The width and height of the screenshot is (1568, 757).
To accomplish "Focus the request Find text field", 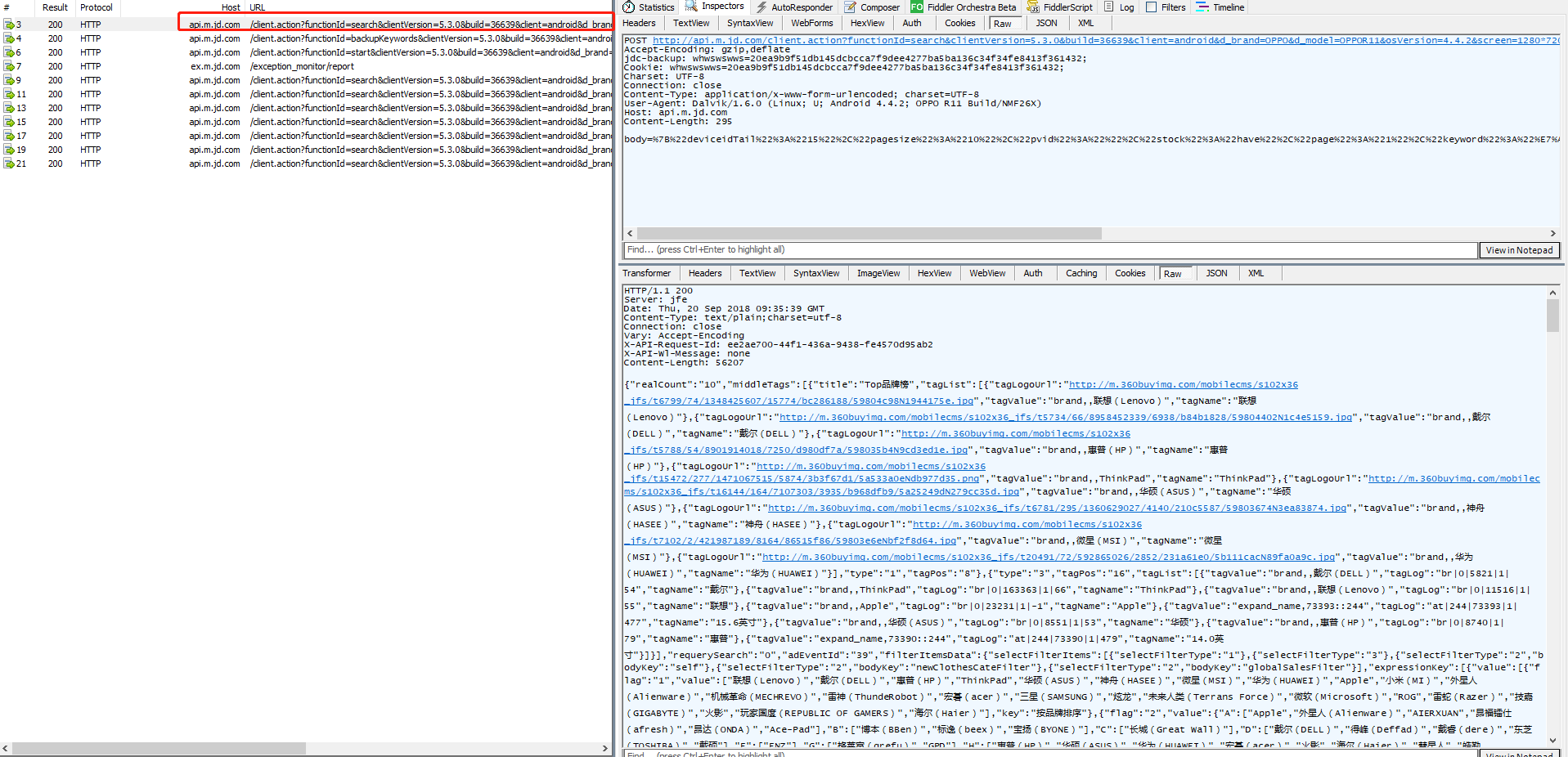I will tap(1050, 250).
